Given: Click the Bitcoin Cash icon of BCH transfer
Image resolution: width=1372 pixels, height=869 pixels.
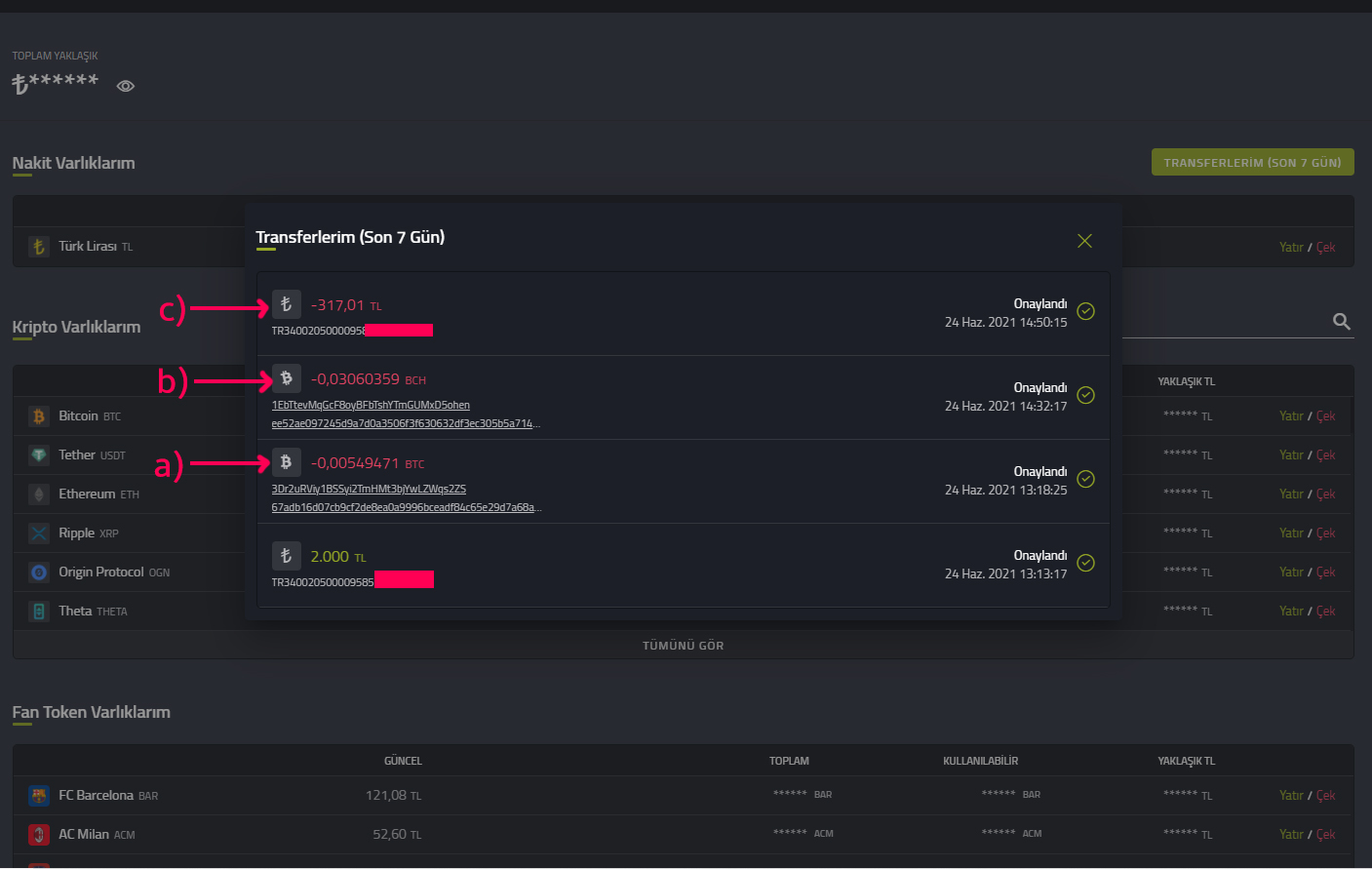Looking at the screenshot, I should click(286, 378).
